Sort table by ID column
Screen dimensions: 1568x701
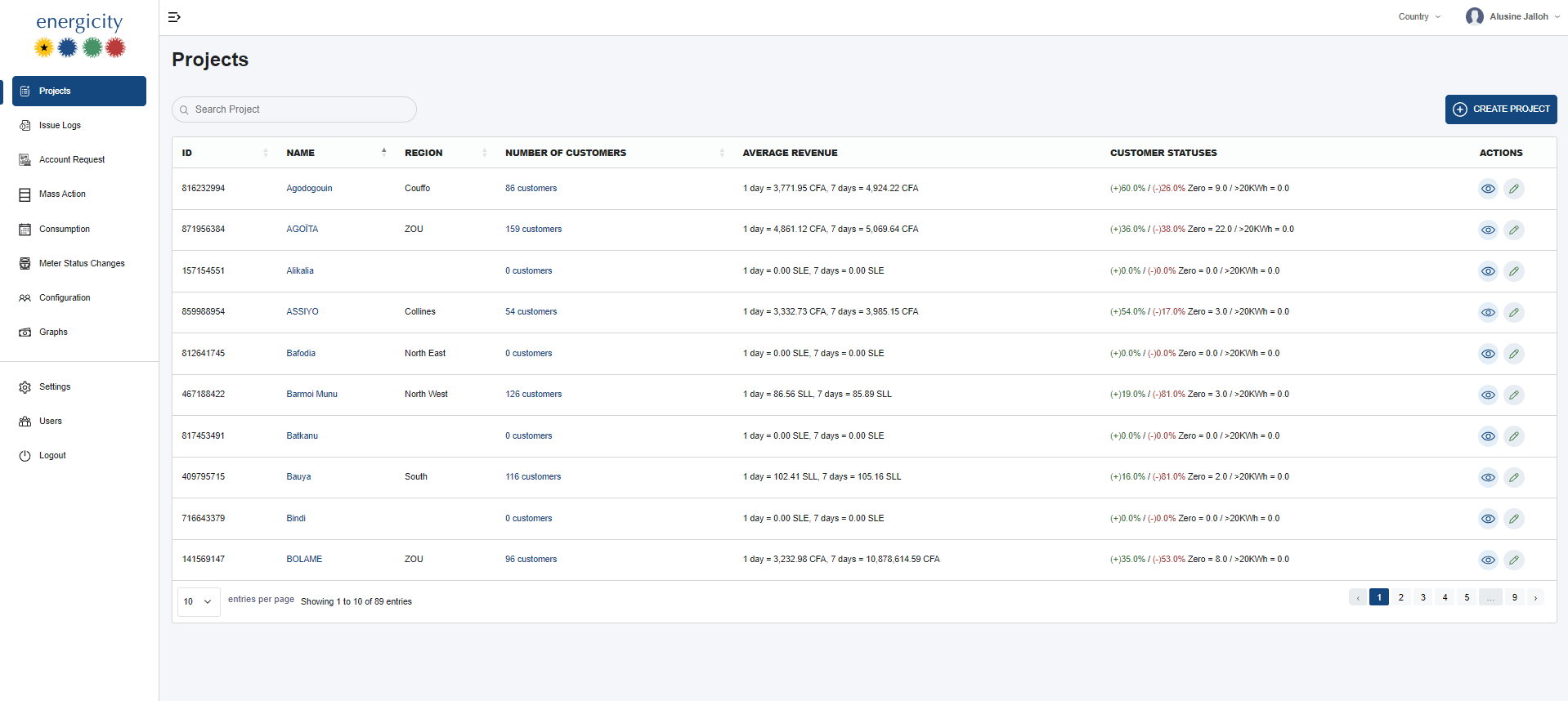(225, 153)
